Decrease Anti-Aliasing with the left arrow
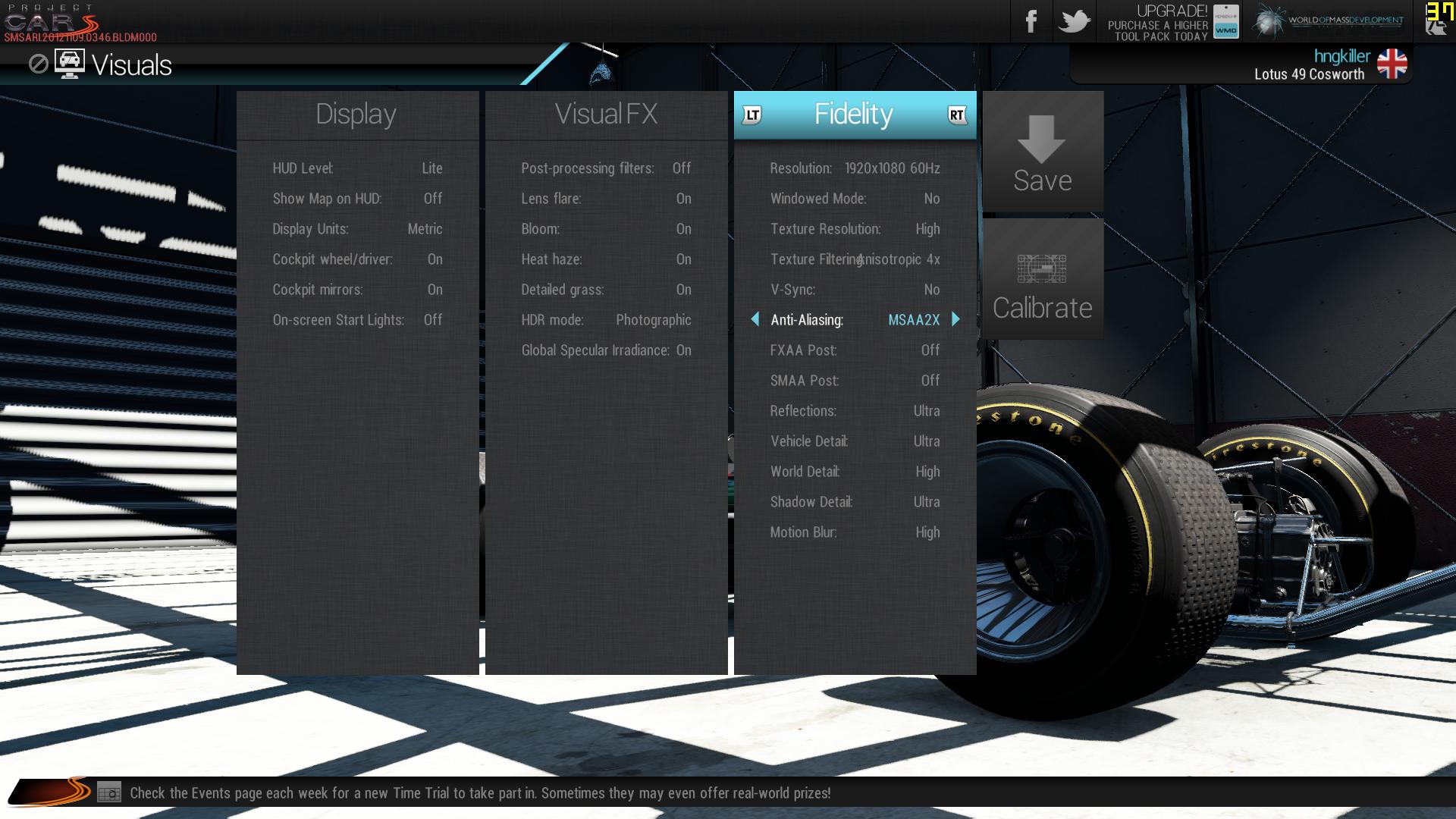Image resolution: width=1456 pixels, height=819 pixels. (755, 319)
